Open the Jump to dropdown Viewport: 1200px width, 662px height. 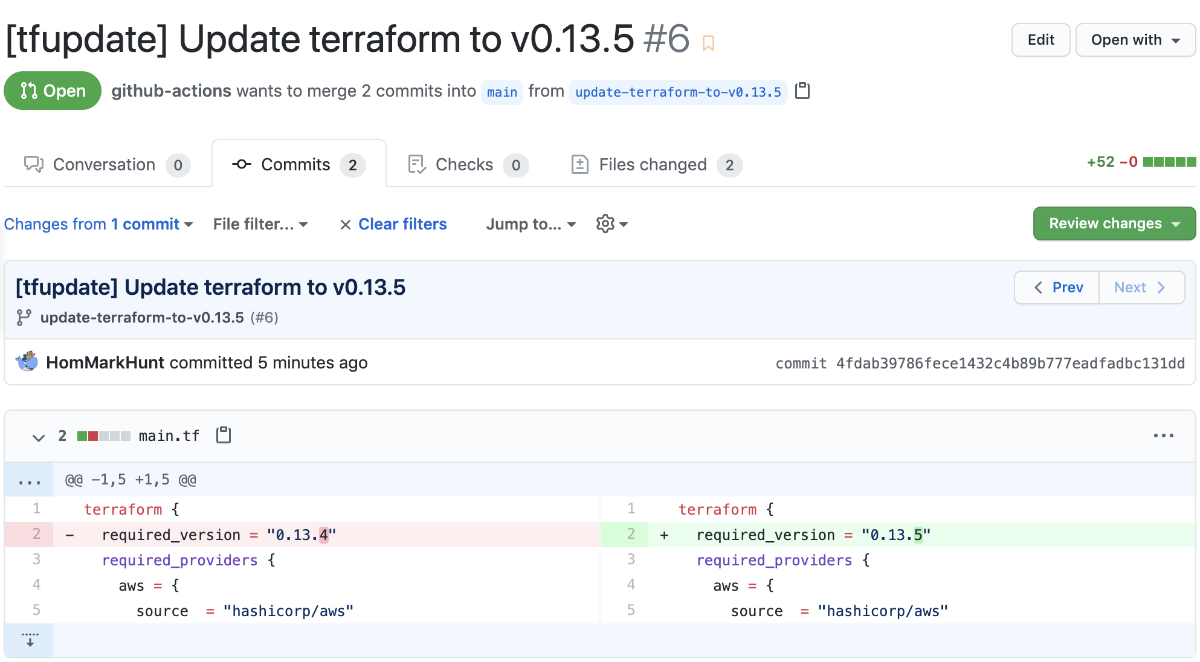pyautogui.click(x=531, y=224)
